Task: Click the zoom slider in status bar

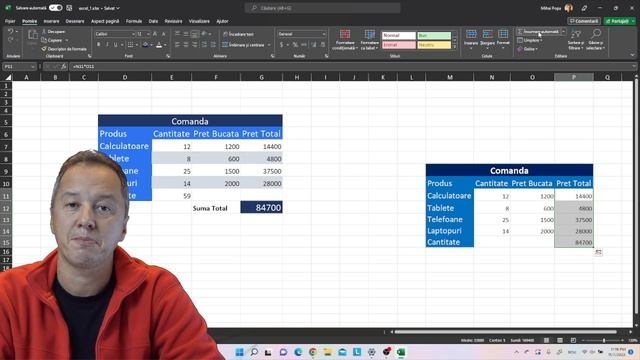Action: click(x=604, y=340)
